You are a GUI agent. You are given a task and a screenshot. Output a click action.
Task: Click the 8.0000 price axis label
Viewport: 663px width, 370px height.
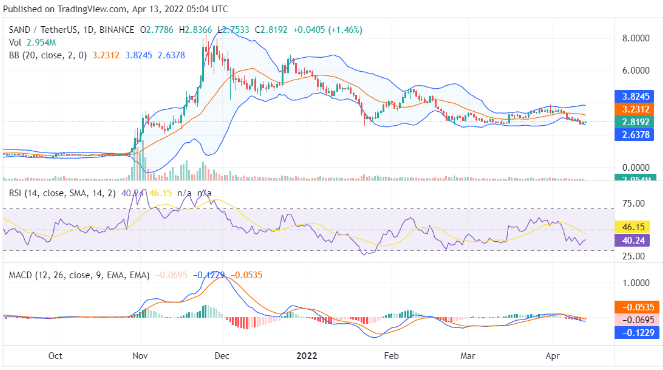636,38
